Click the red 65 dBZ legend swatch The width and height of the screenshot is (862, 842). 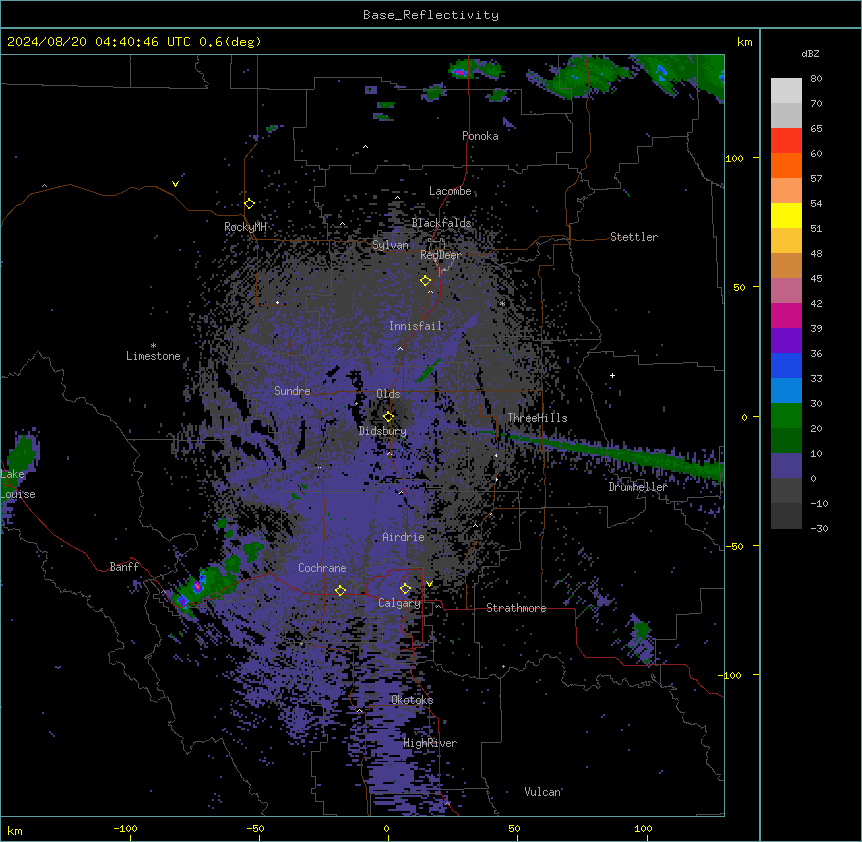click(786, 140)
